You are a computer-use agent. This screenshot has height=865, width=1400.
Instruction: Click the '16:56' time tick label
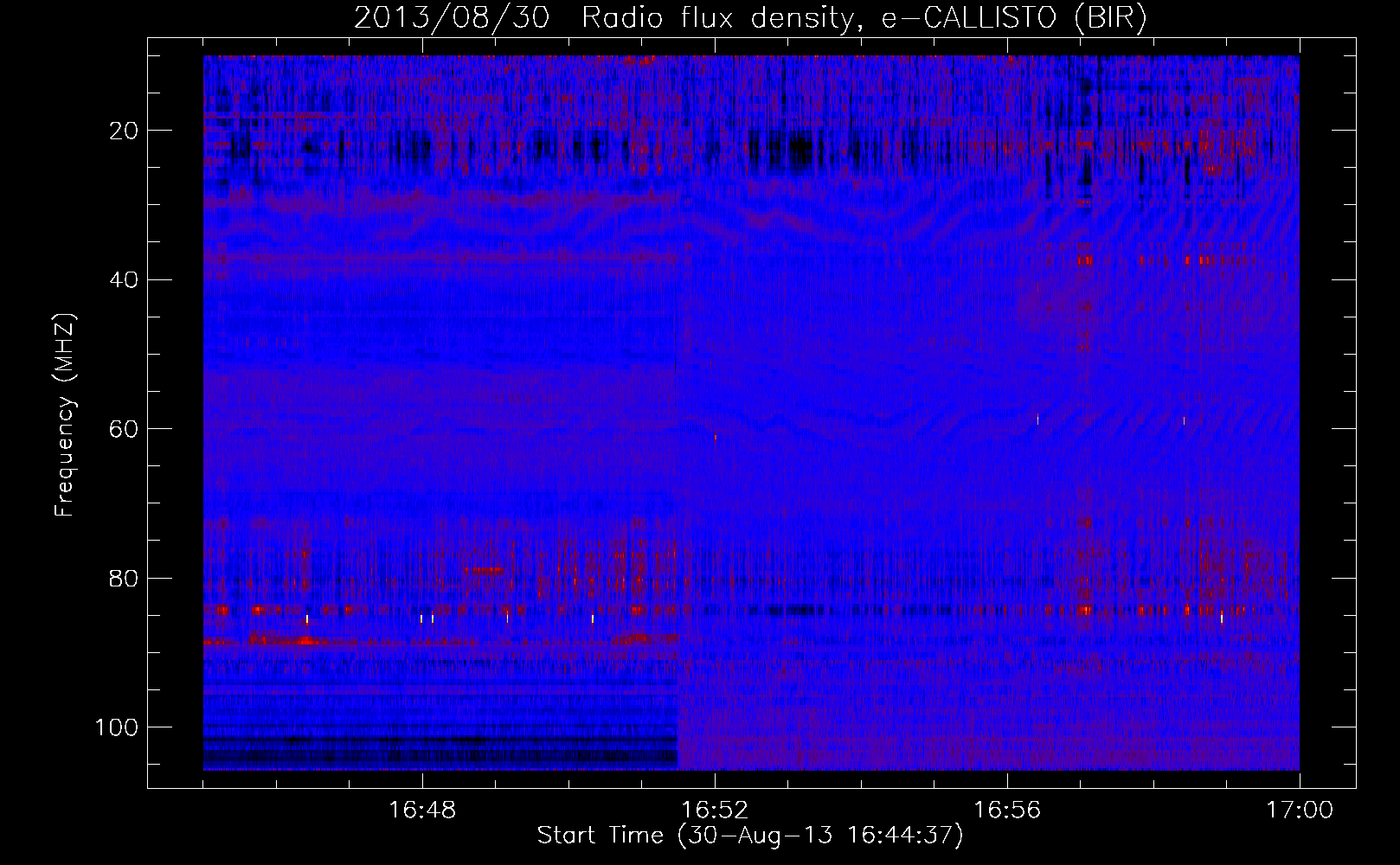[1007, 811]
